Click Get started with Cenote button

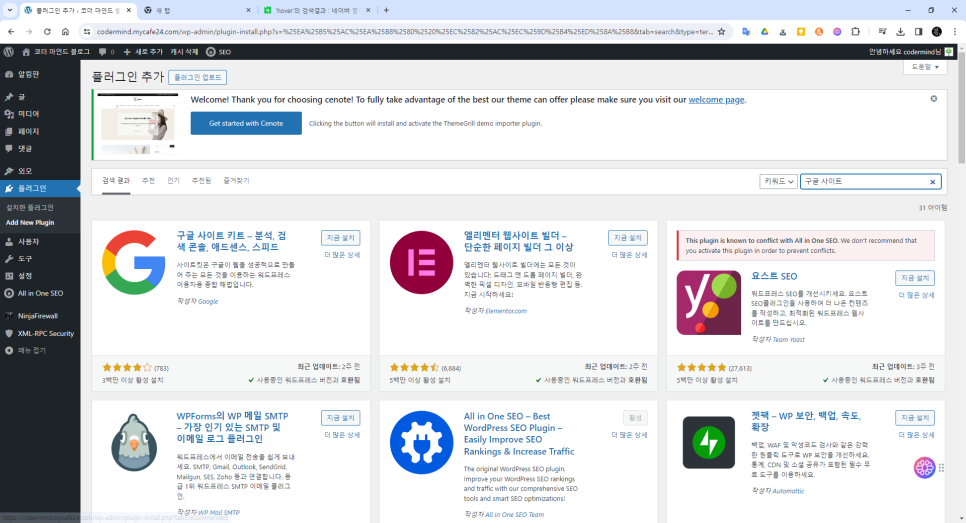click(x=246, y=123)
